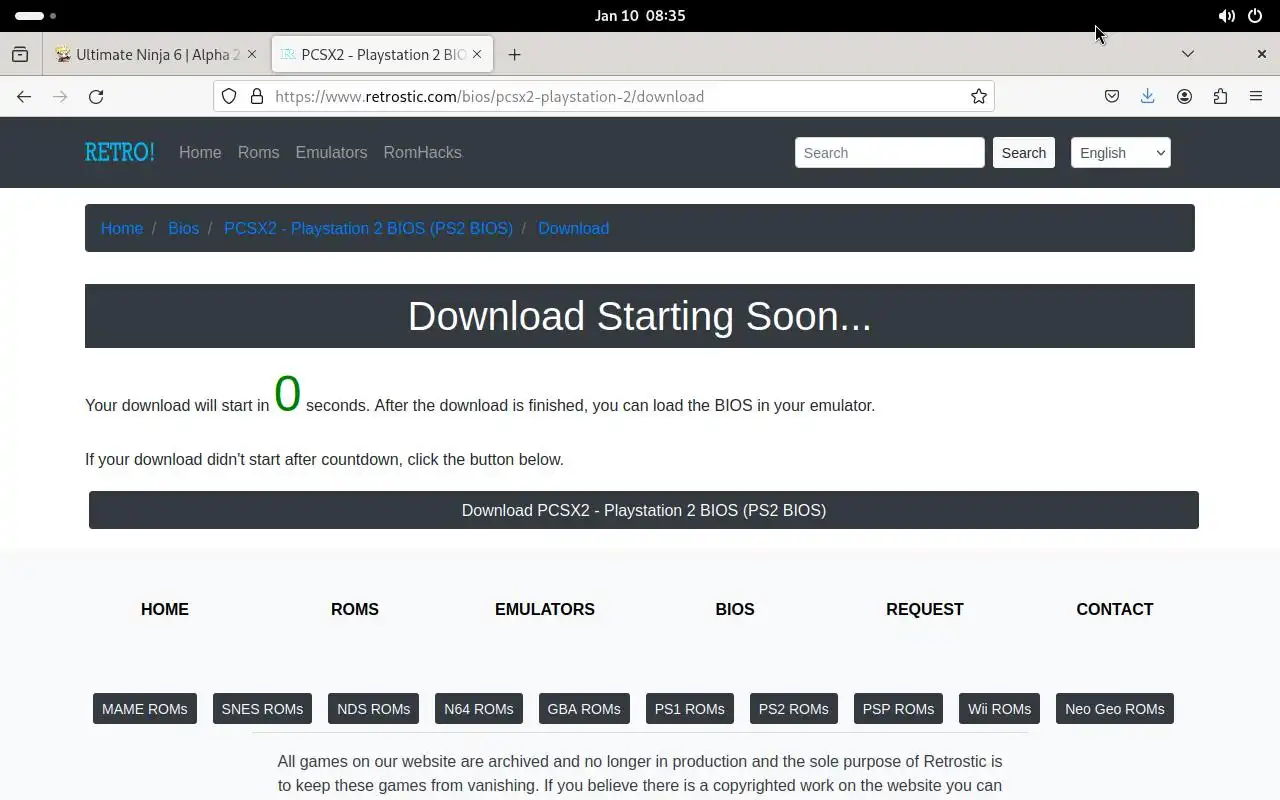Open Emulators in the navbar
The image size is (1280, 800).
[x=331, y=153]
